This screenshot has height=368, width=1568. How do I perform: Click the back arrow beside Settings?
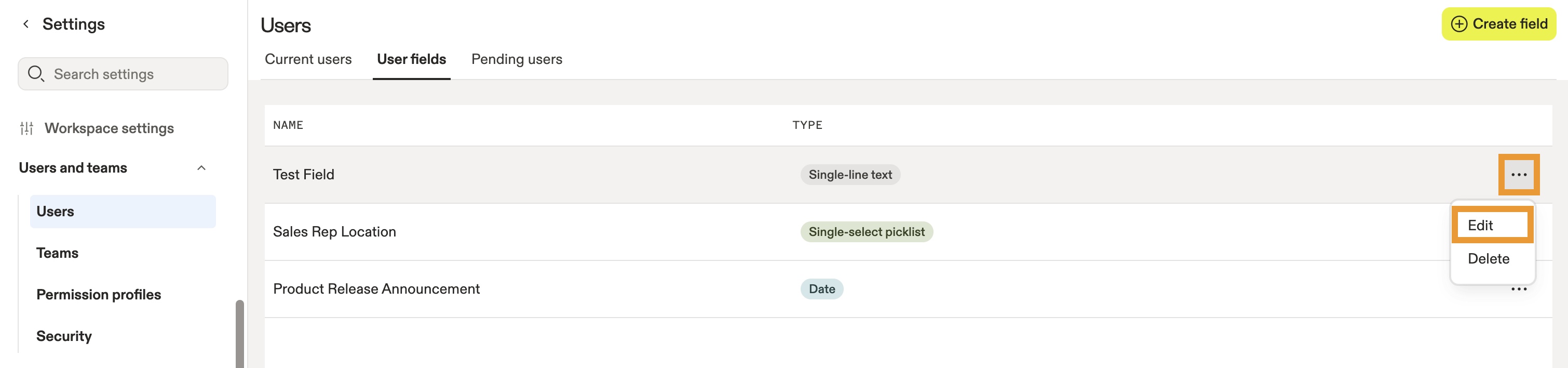click(25, 24)
